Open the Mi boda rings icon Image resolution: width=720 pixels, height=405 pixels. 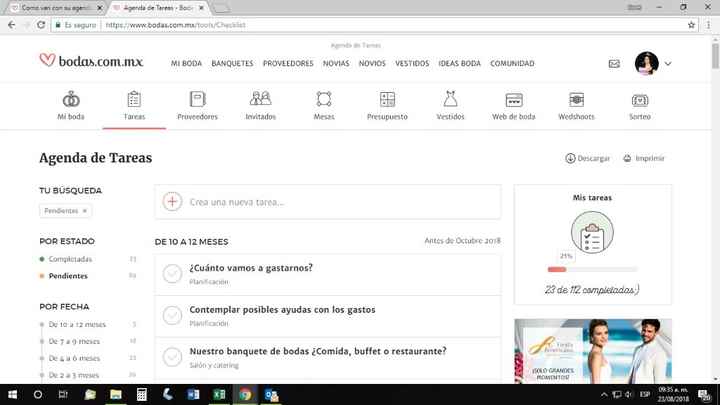[71, 99]
